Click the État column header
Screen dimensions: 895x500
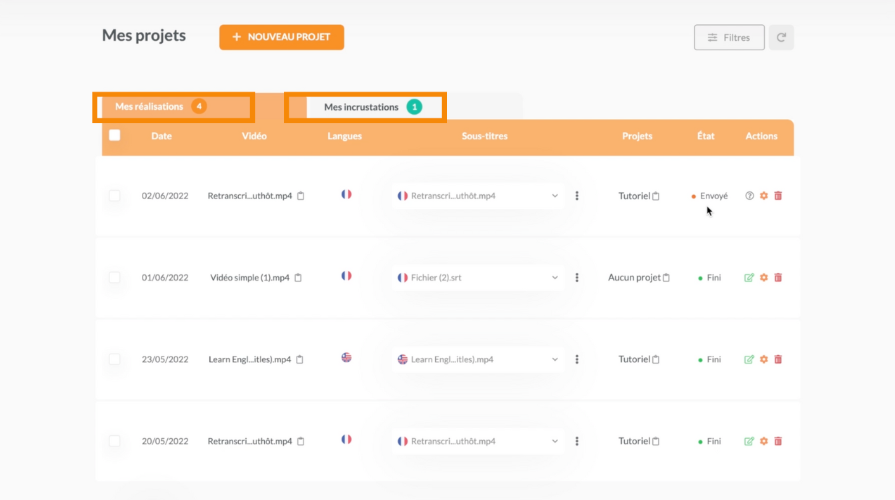pyautogui.click(x=705, y=136)
